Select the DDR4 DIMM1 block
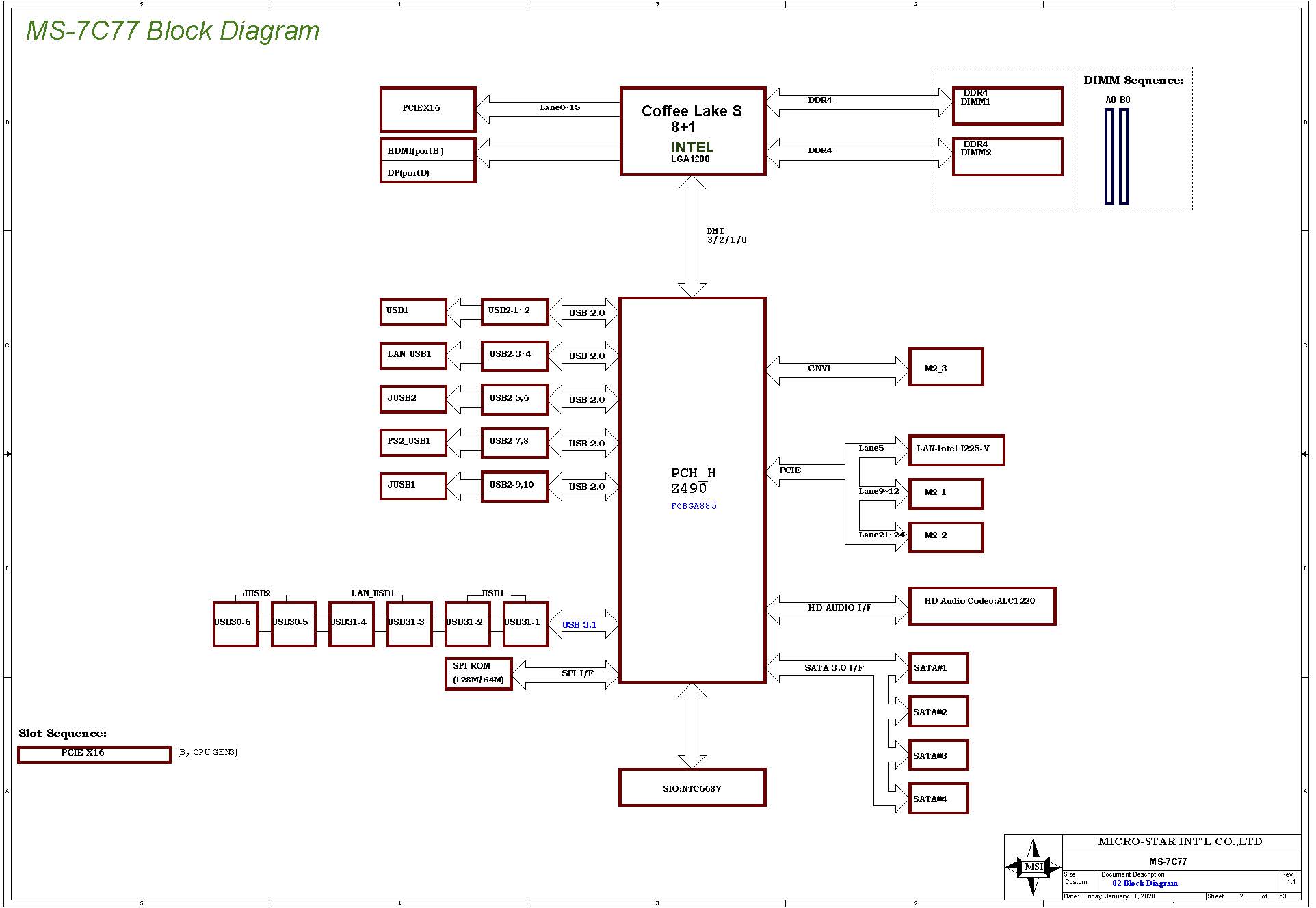 (1008, 106)
